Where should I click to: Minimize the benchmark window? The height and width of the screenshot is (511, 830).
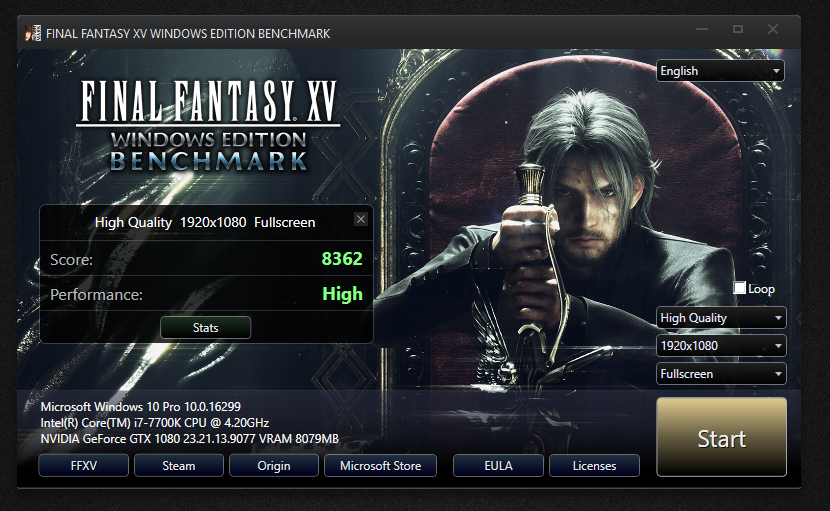tap(702, 29)
